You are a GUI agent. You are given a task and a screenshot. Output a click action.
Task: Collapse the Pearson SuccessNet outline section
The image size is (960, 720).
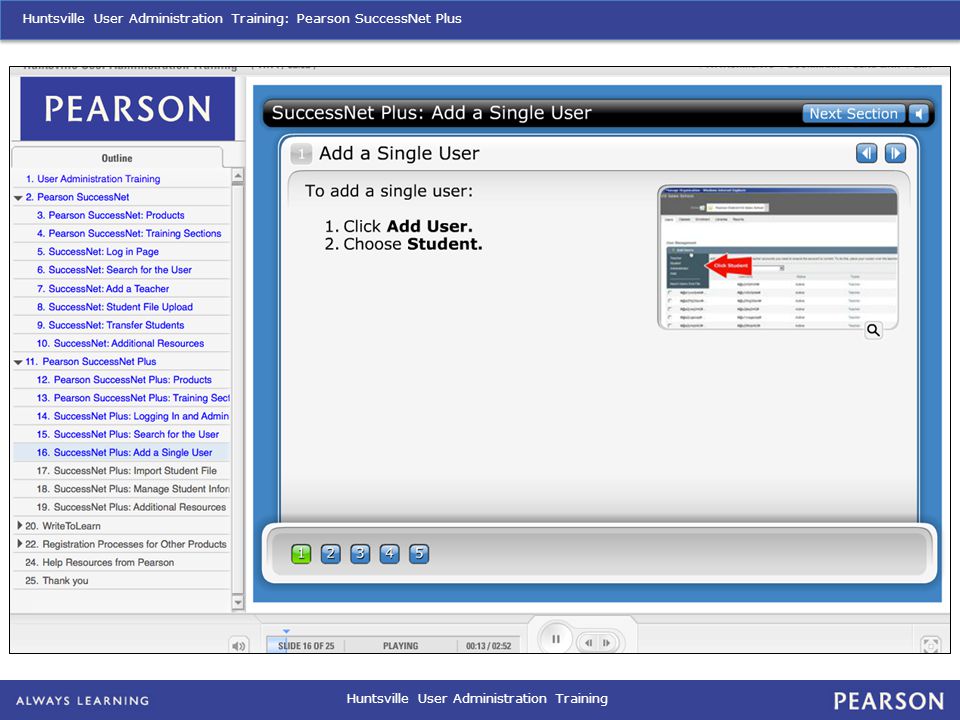click(18, 198)
